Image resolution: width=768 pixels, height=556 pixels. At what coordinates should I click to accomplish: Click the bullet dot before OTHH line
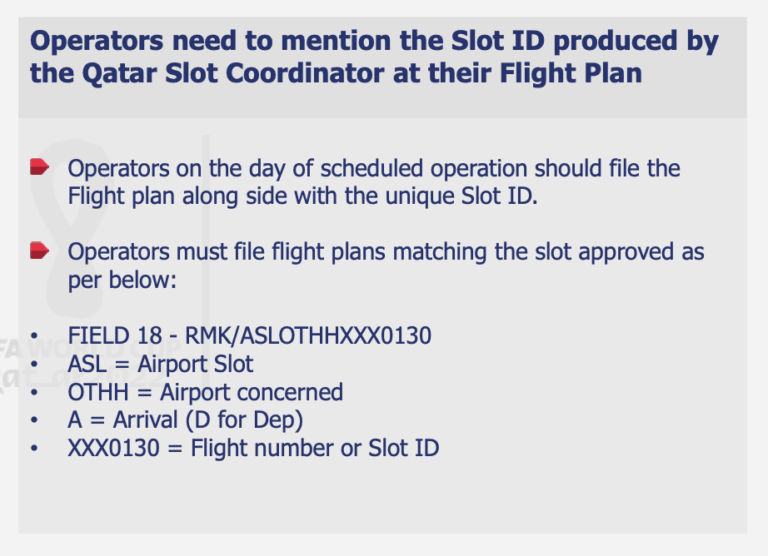click(x=35, y=392)
